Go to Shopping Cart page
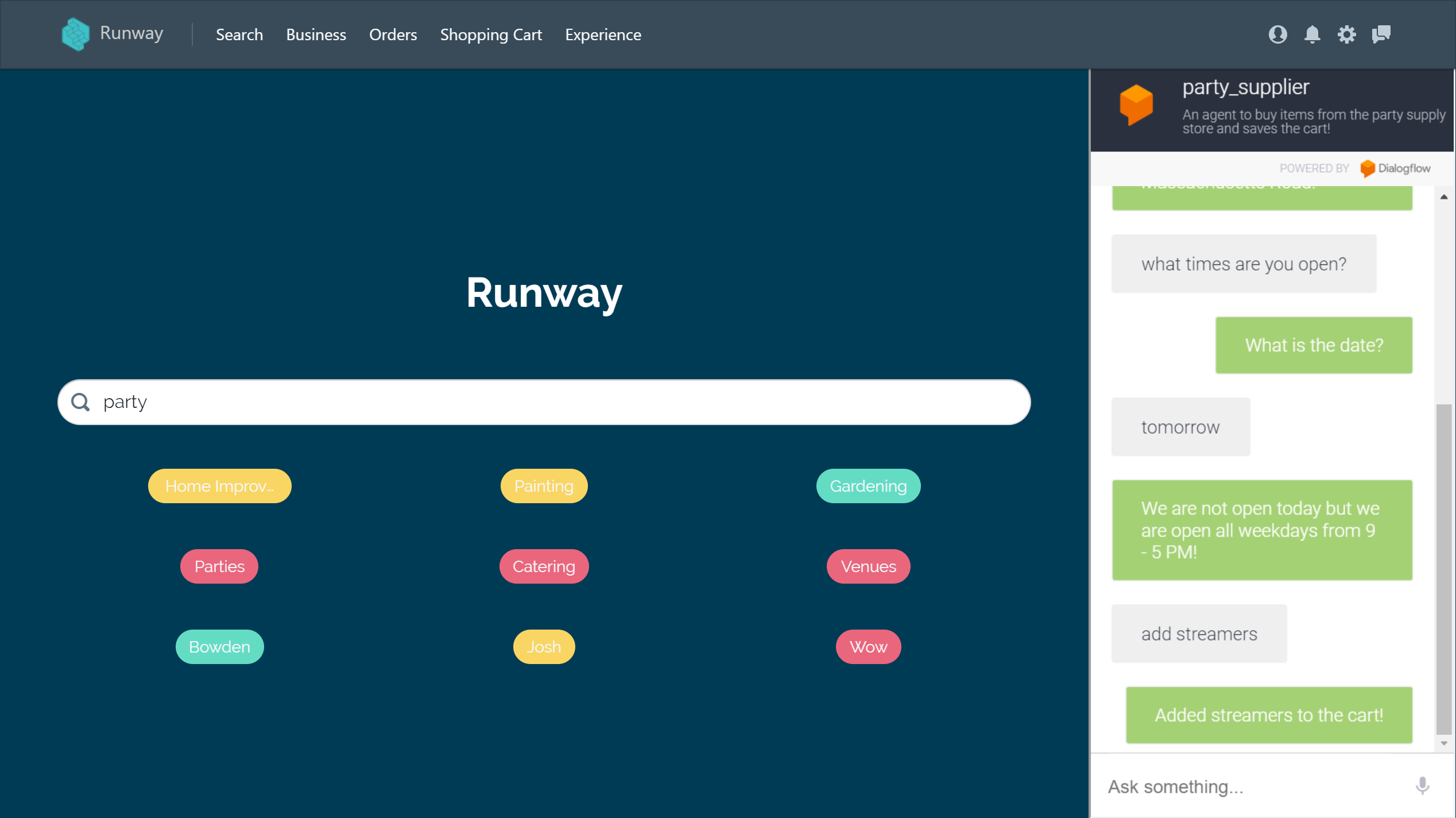 click(x=491, y=34)
